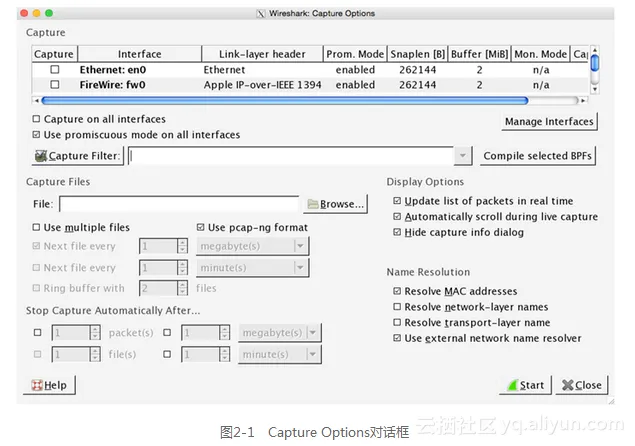
Task: Click the stop-after packet(s) spinner
Action: (x=76, y=333)
